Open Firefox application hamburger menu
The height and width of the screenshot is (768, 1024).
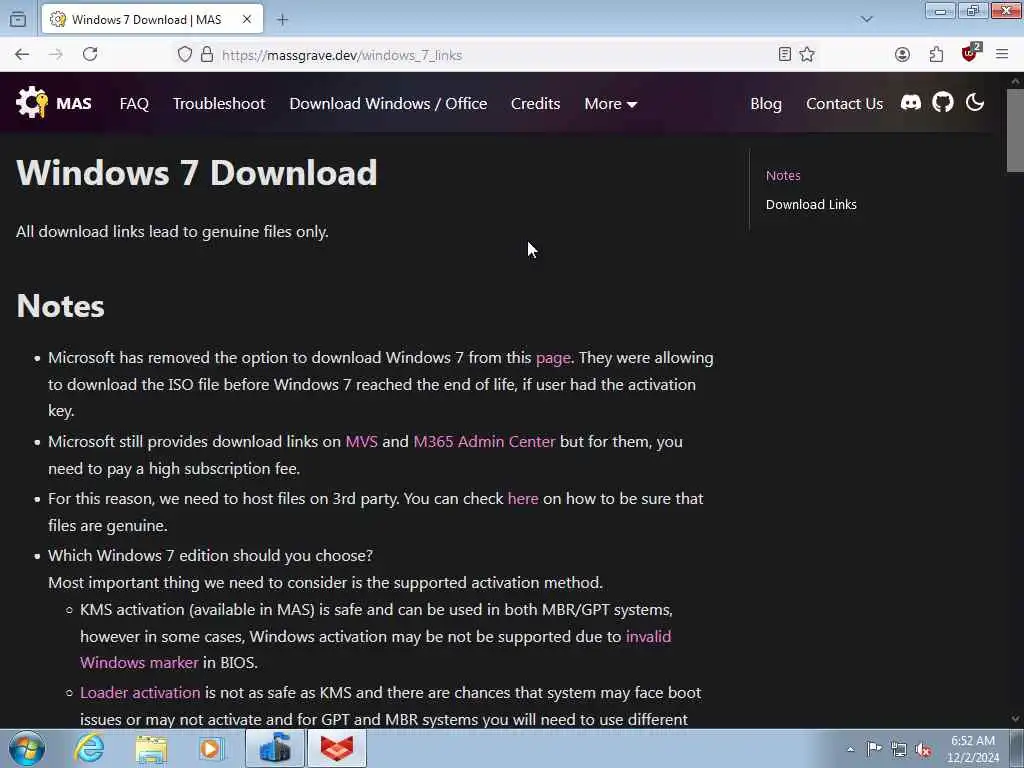coord(1002,54)
